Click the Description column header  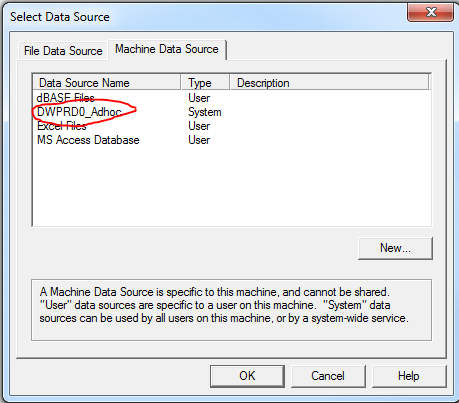click(x=330, y=83)
